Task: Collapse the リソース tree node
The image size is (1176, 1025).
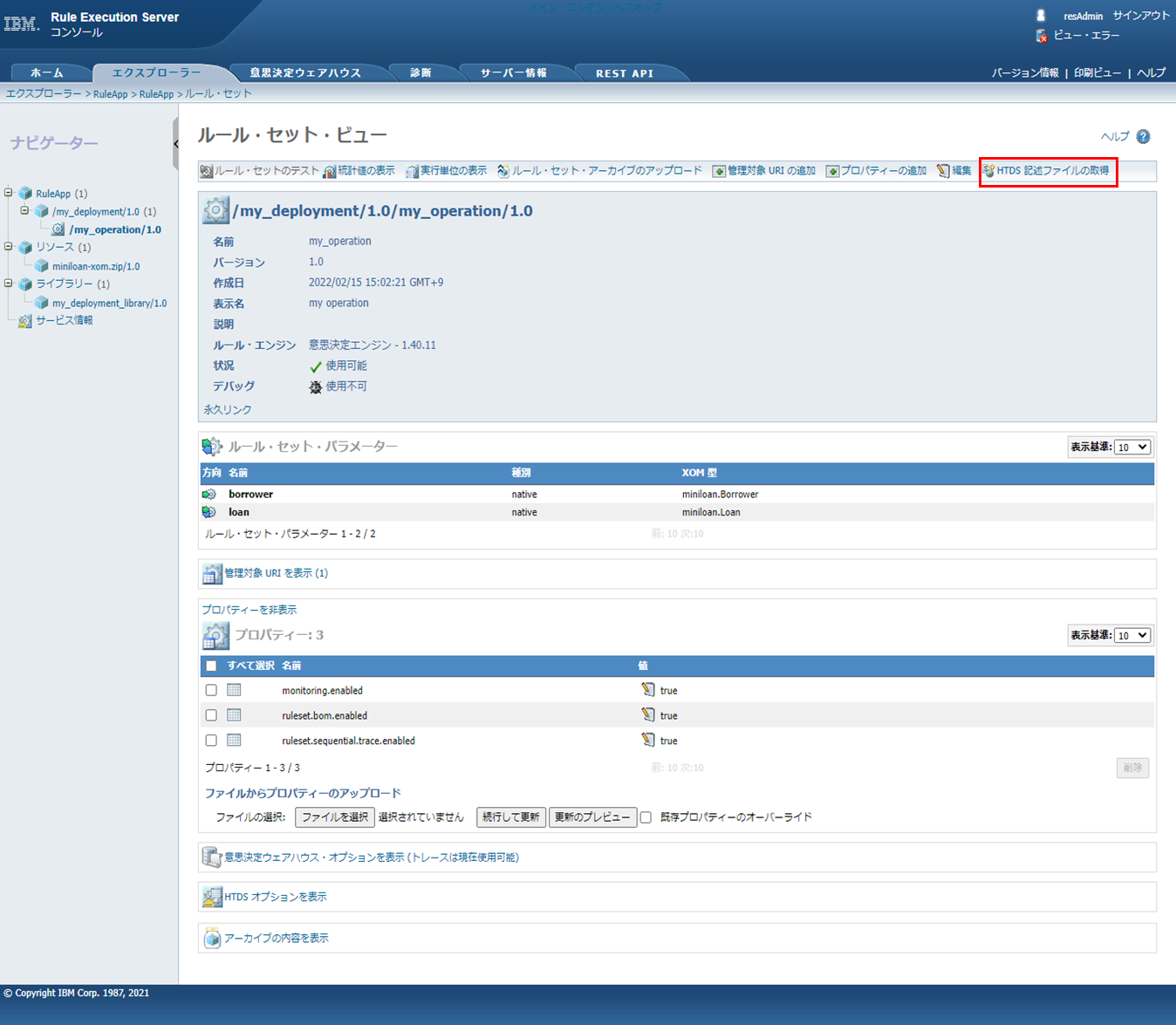Action: pyautogui.click(x=9, y=247)
